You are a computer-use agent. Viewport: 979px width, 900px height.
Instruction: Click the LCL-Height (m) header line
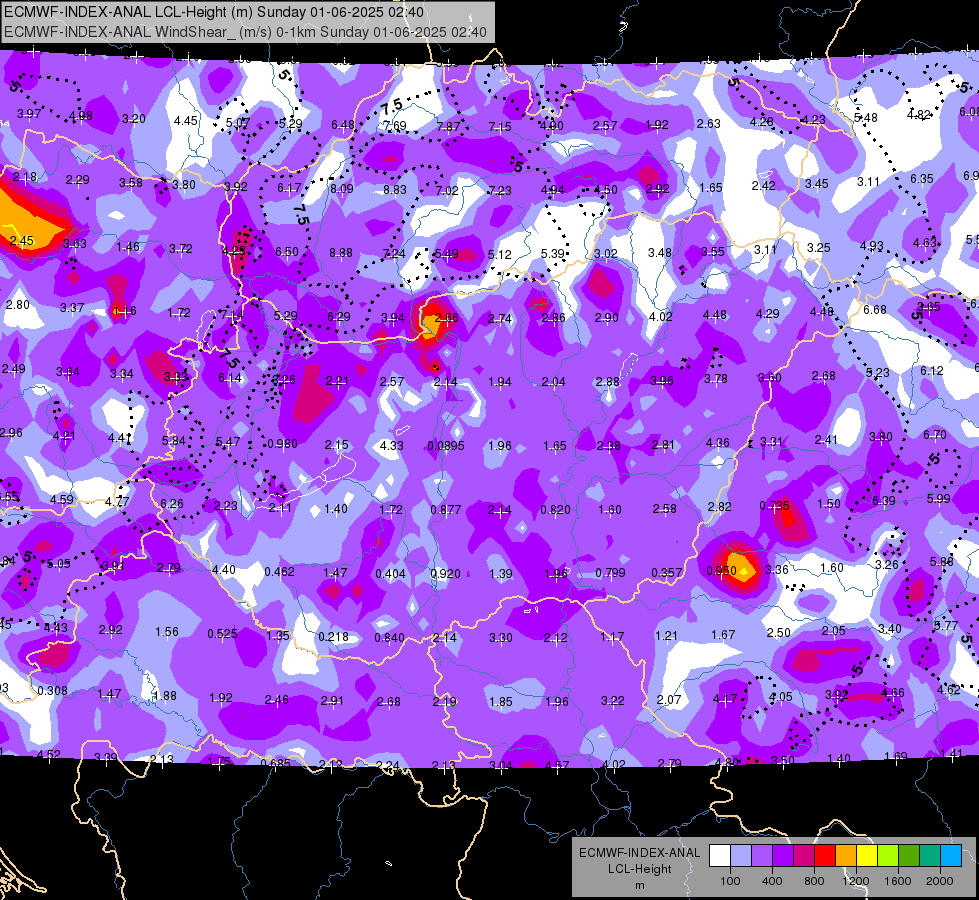214,12
